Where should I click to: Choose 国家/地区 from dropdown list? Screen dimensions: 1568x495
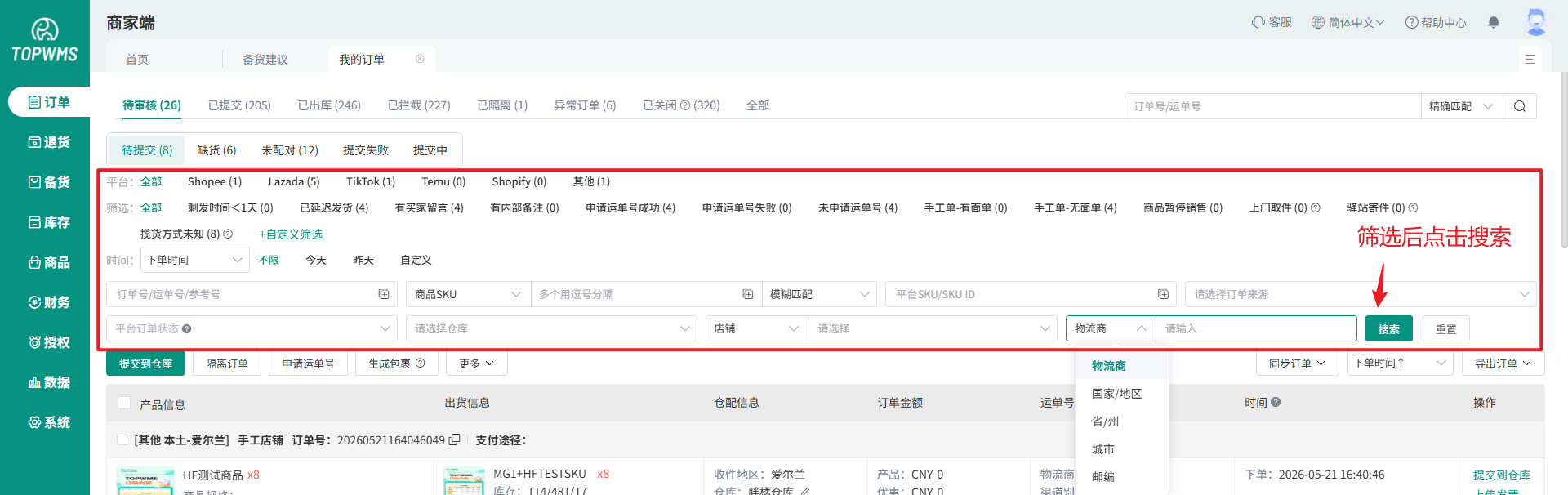(1121, 394)
